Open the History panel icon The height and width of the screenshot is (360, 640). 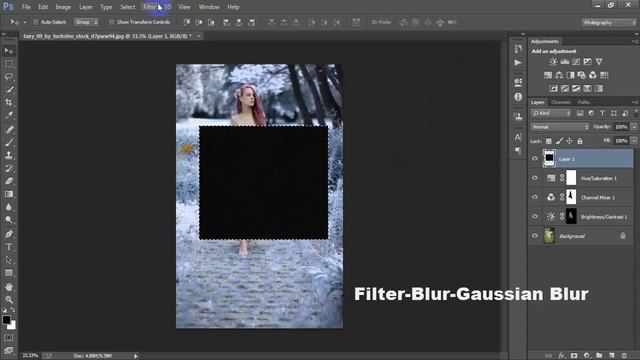pyautogui.click(x=518, y=49)
